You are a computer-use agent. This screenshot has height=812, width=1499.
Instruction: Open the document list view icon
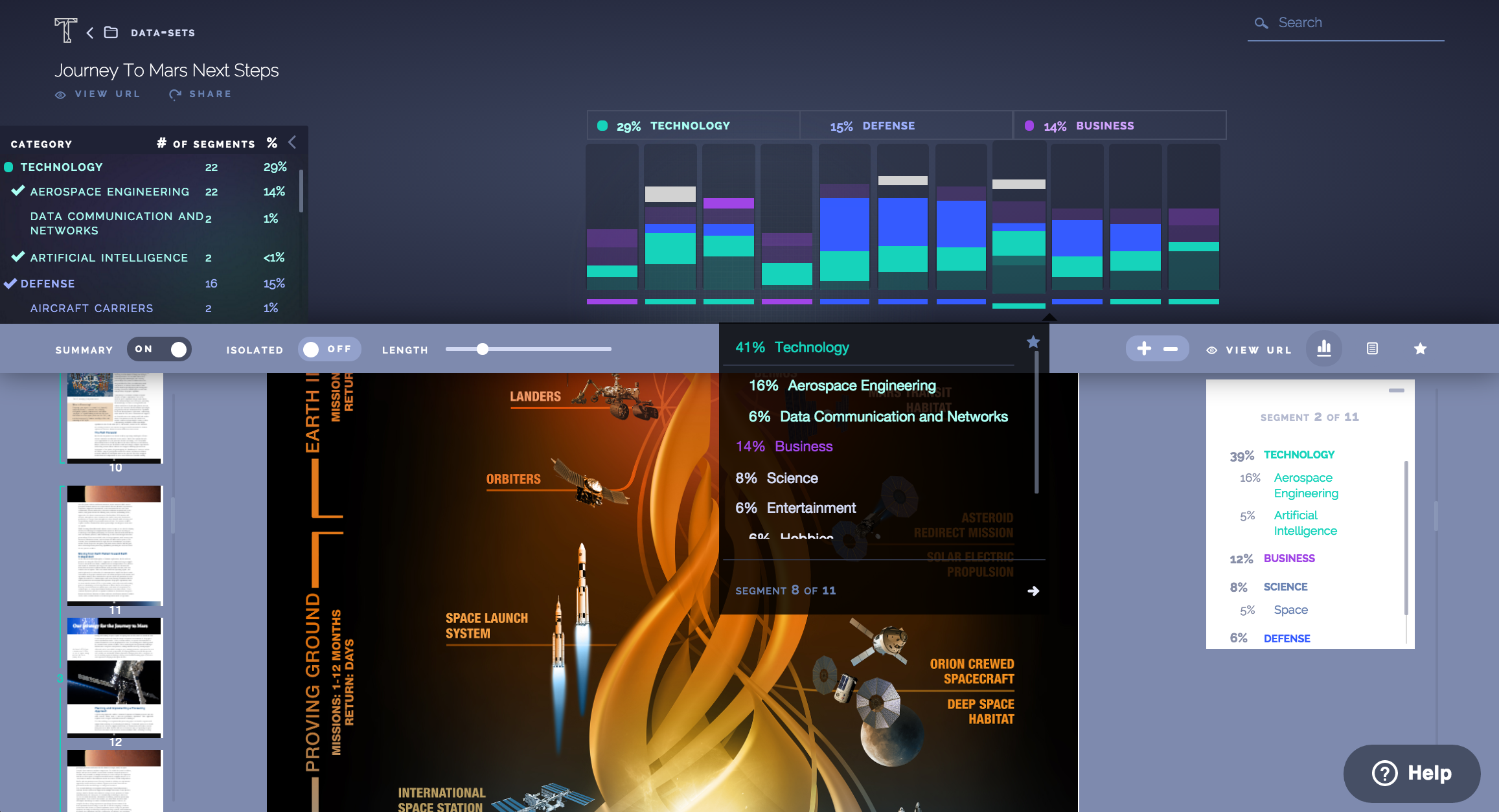click(1372, 348)
